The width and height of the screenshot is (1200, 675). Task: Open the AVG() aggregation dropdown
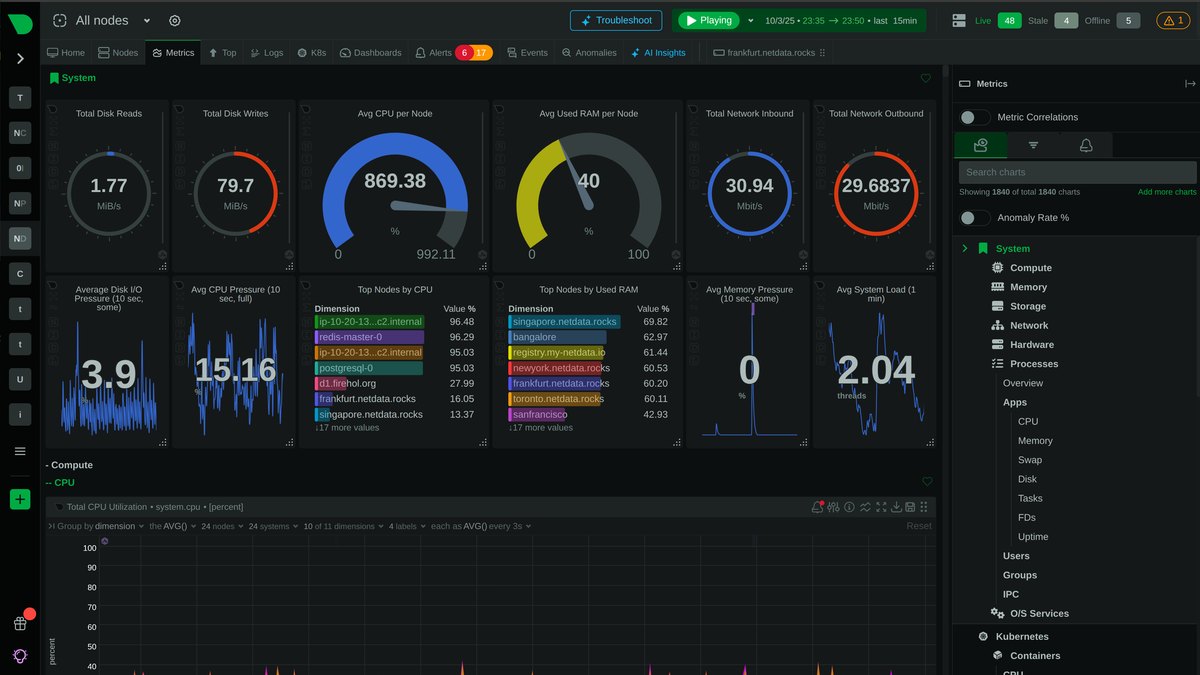[173, 526]
